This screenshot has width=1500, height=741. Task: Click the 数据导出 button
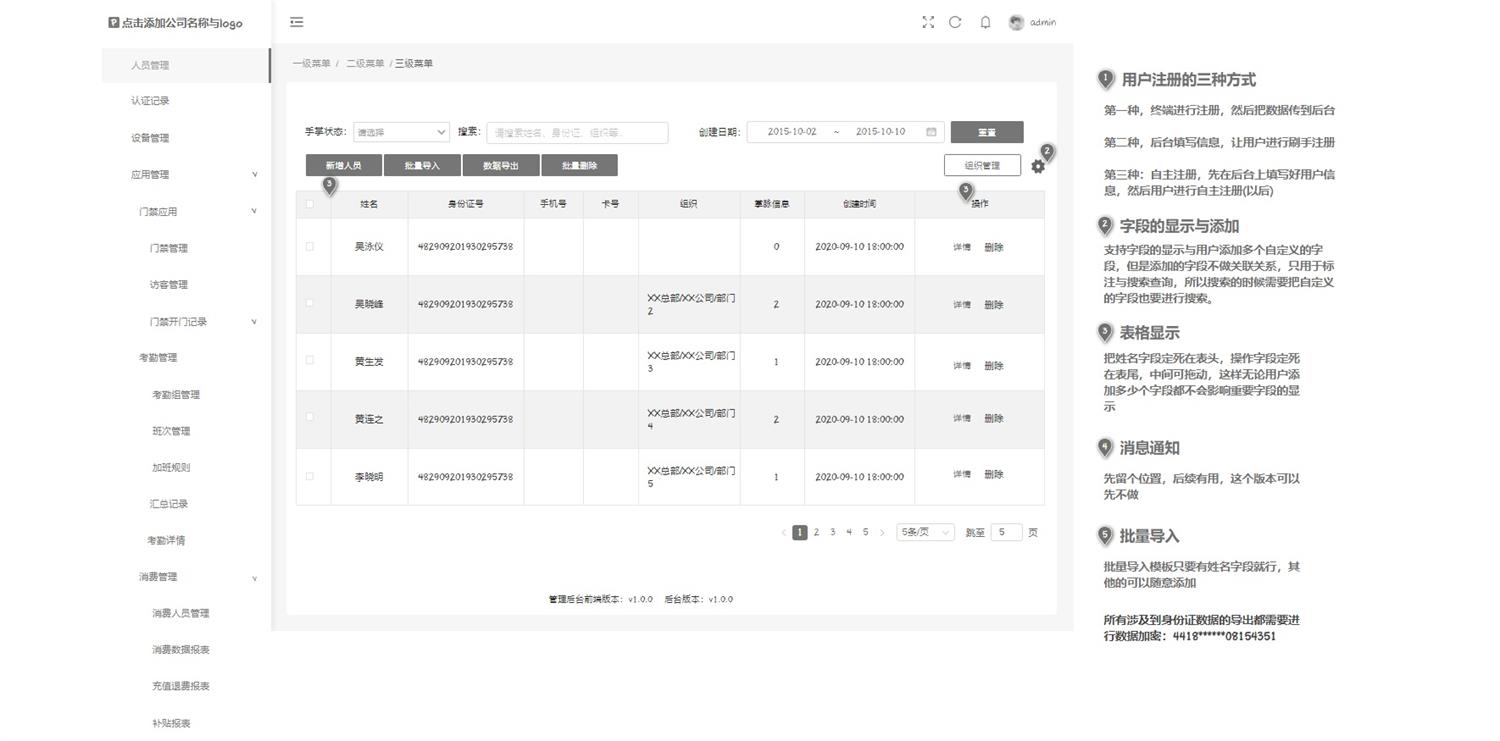[501, 166]
